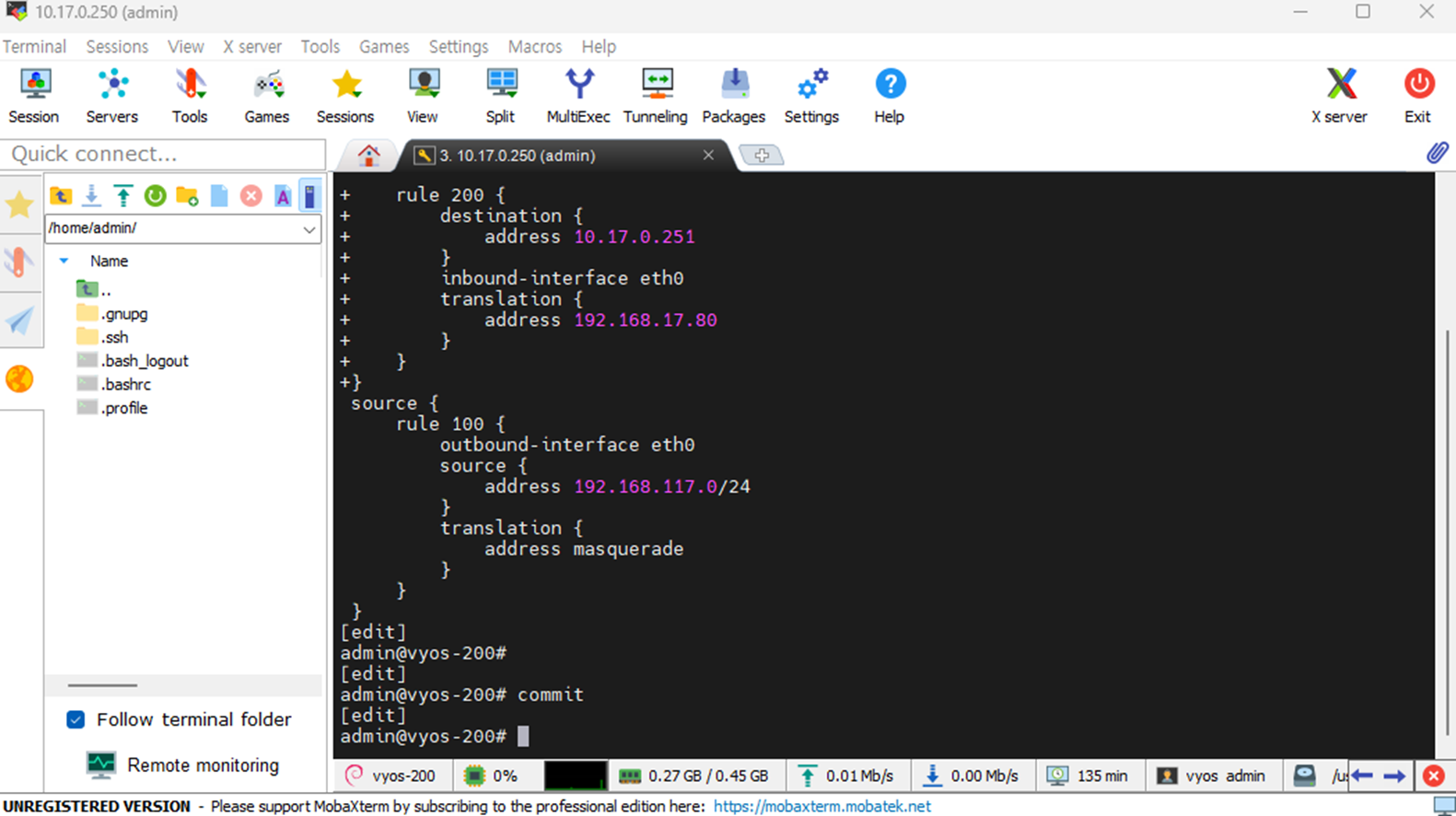Click the Tools toolbar icon
This screenshot has height=816, width=1456.
[x=190, y=96]
